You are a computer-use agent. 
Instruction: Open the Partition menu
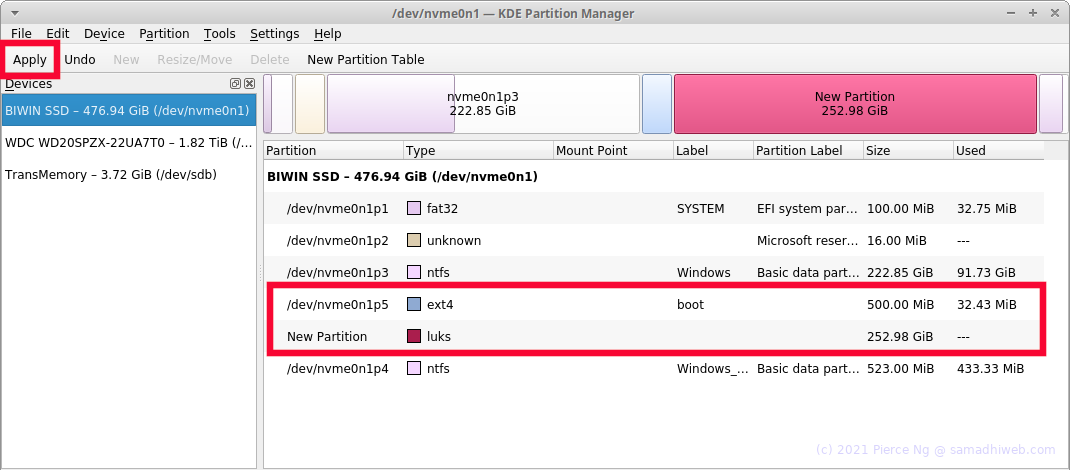[164, 33]
